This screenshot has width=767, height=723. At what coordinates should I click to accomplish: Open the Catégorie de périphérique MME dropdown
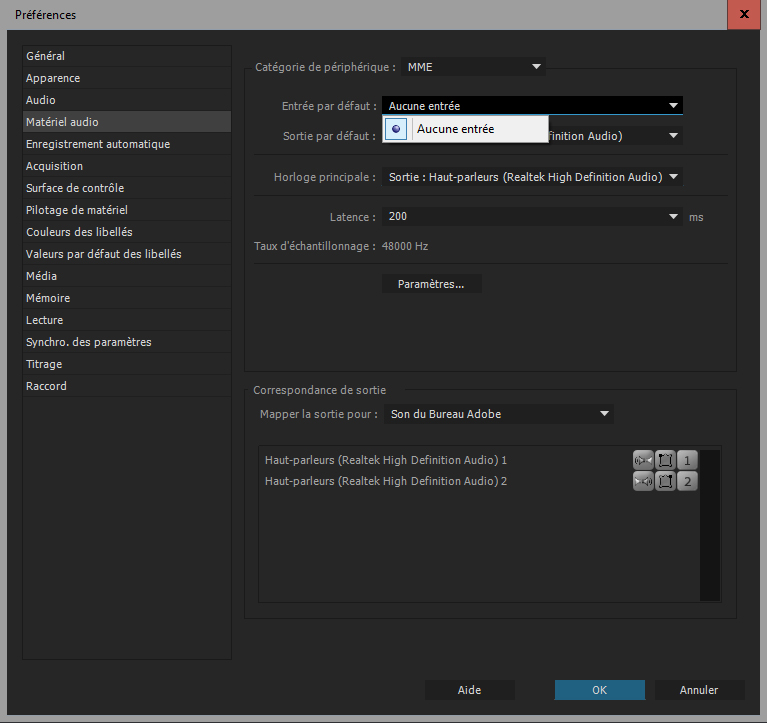click(x=473, y=67)
